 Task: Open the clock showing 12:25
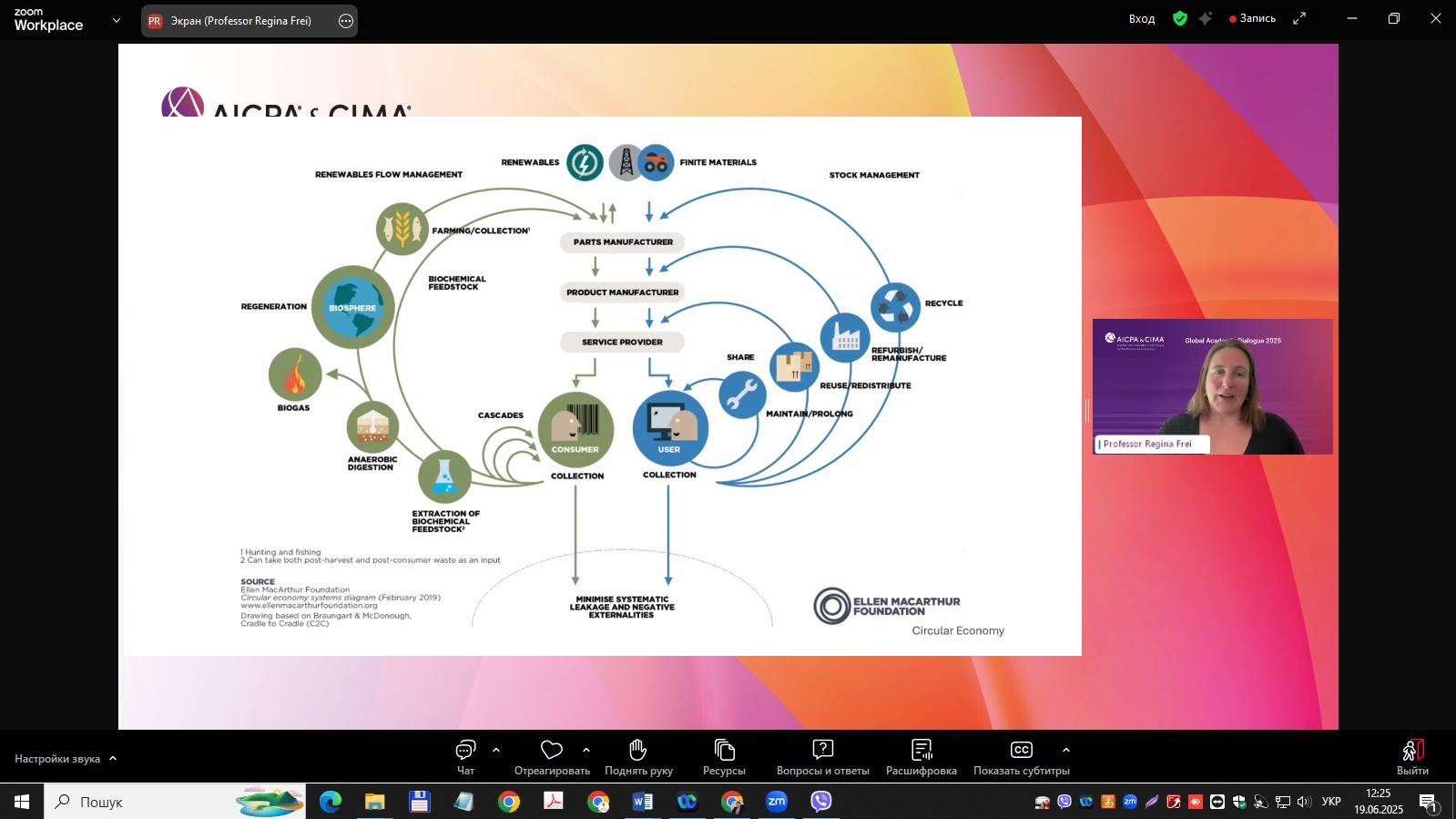1378,802
